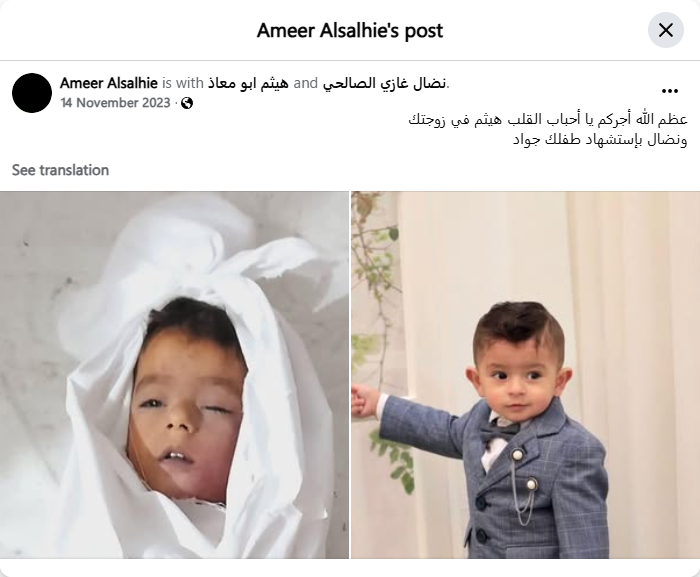Click the 14 November 2023 timestamp
This screenshot has height=577, width=700.
(x=116, y=103)
